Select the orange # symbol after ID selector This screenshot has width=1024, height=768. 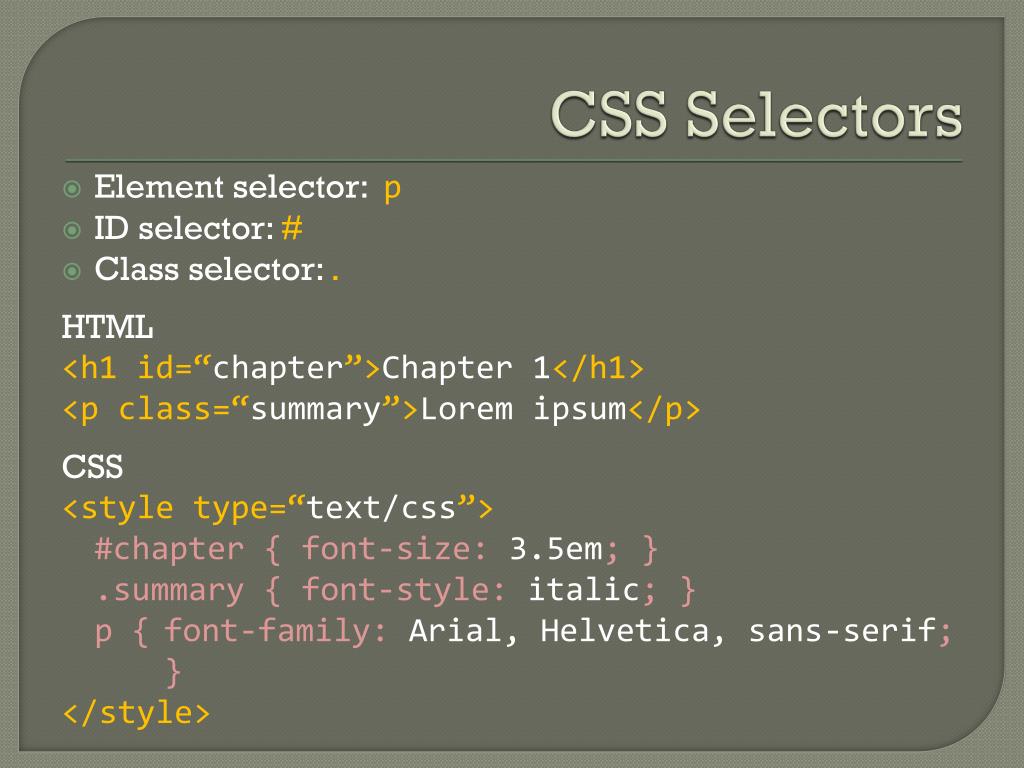click(292, 229)
